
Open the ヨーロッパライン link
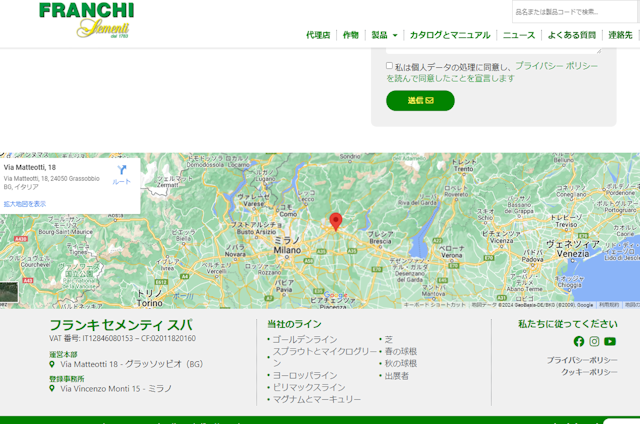point(305,375)
